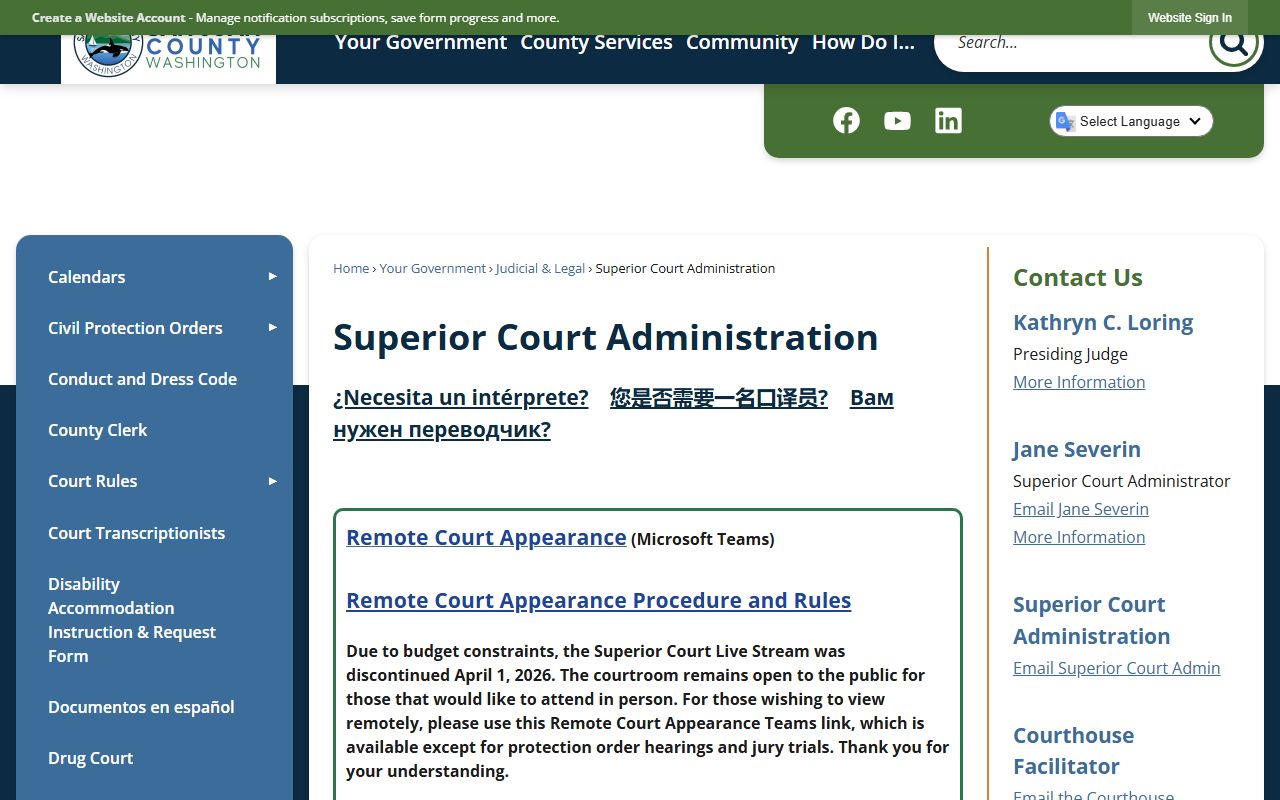The image size is (1280, 800).
Task: Click Create a Website Account link
Action: pyautogui.click(x=108, y=18)
